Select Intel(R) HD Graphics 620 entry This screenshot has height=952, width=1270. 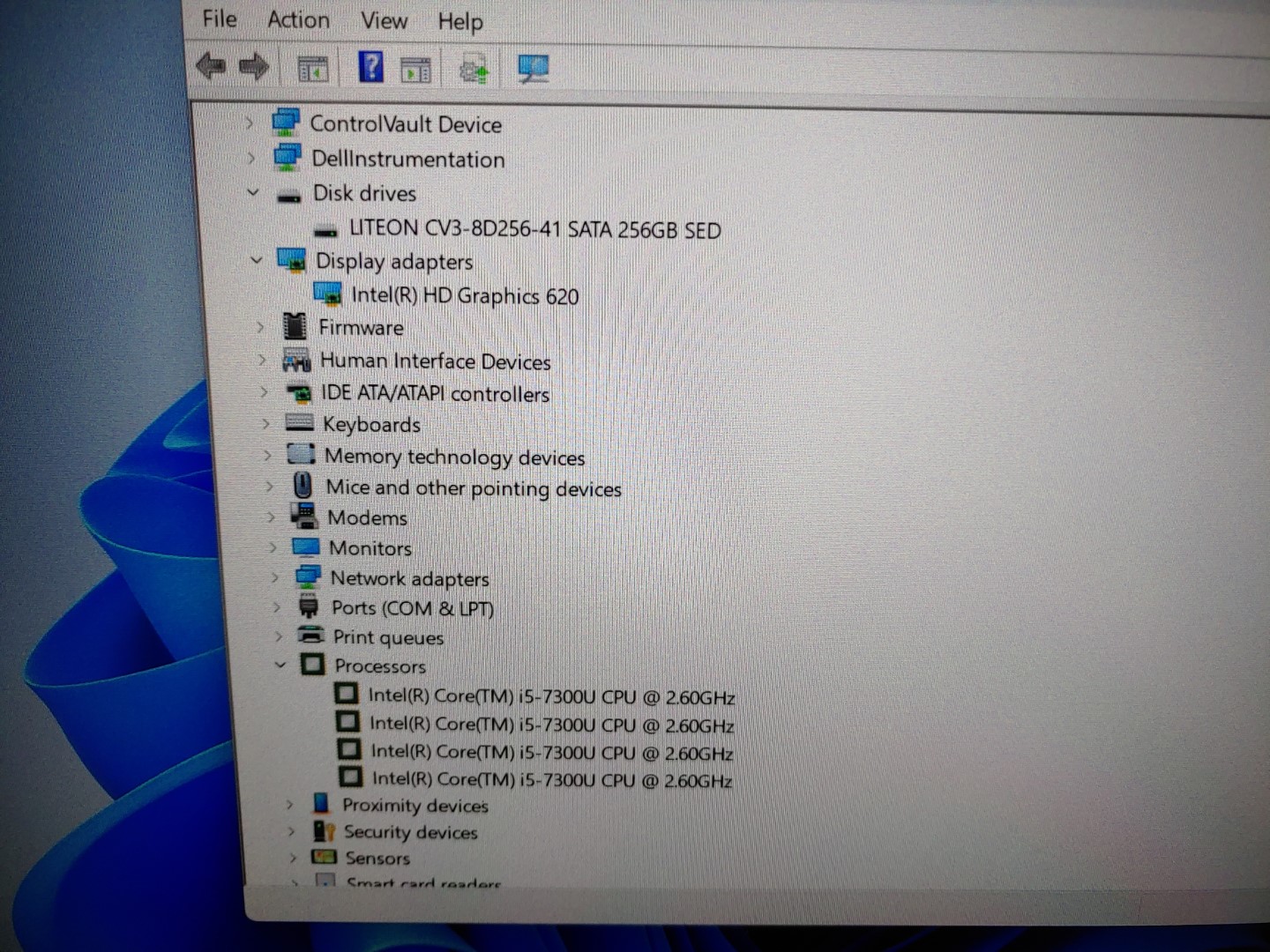(465, 295)
